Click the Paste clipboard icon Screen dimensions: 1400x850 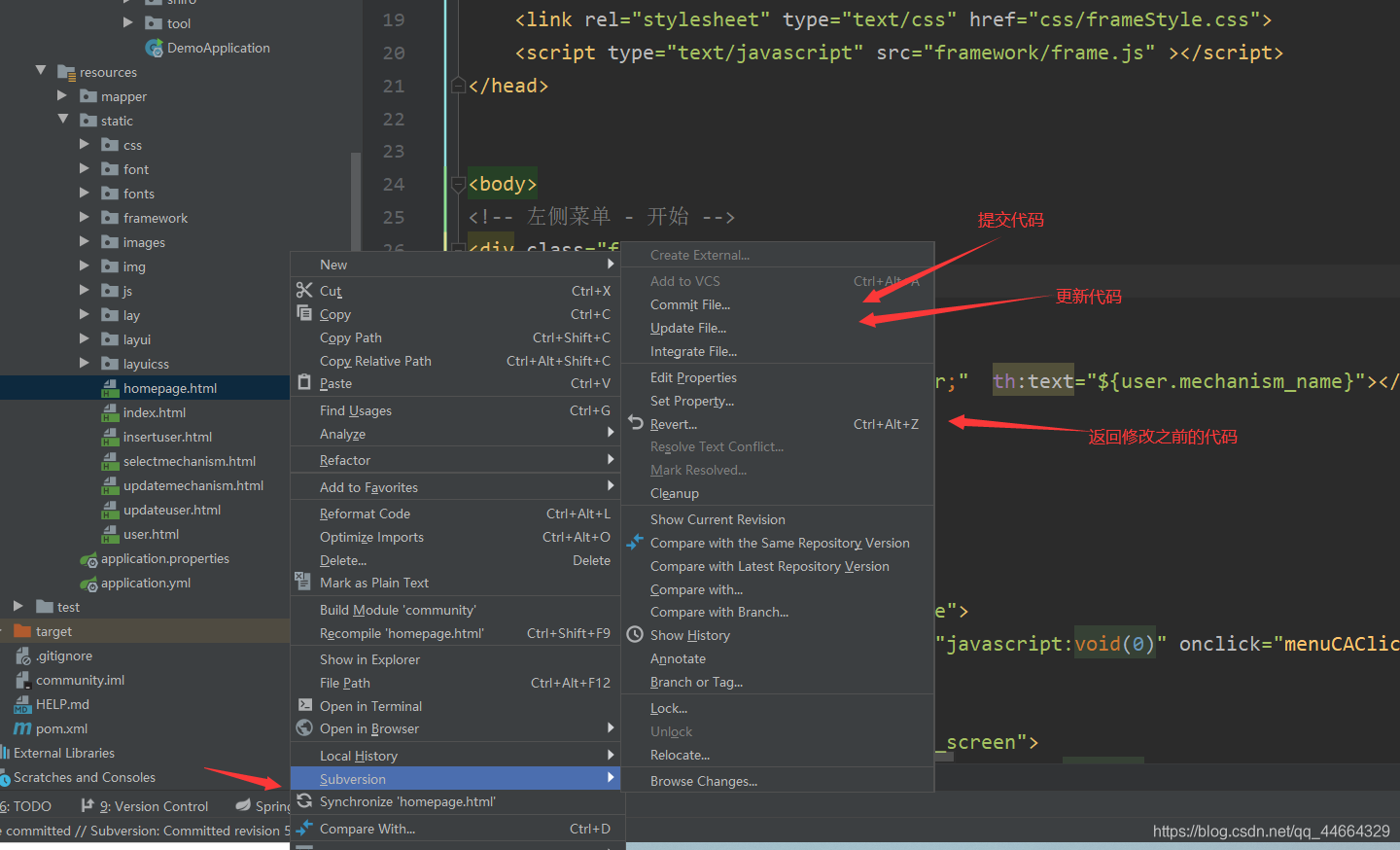[304, 383]
